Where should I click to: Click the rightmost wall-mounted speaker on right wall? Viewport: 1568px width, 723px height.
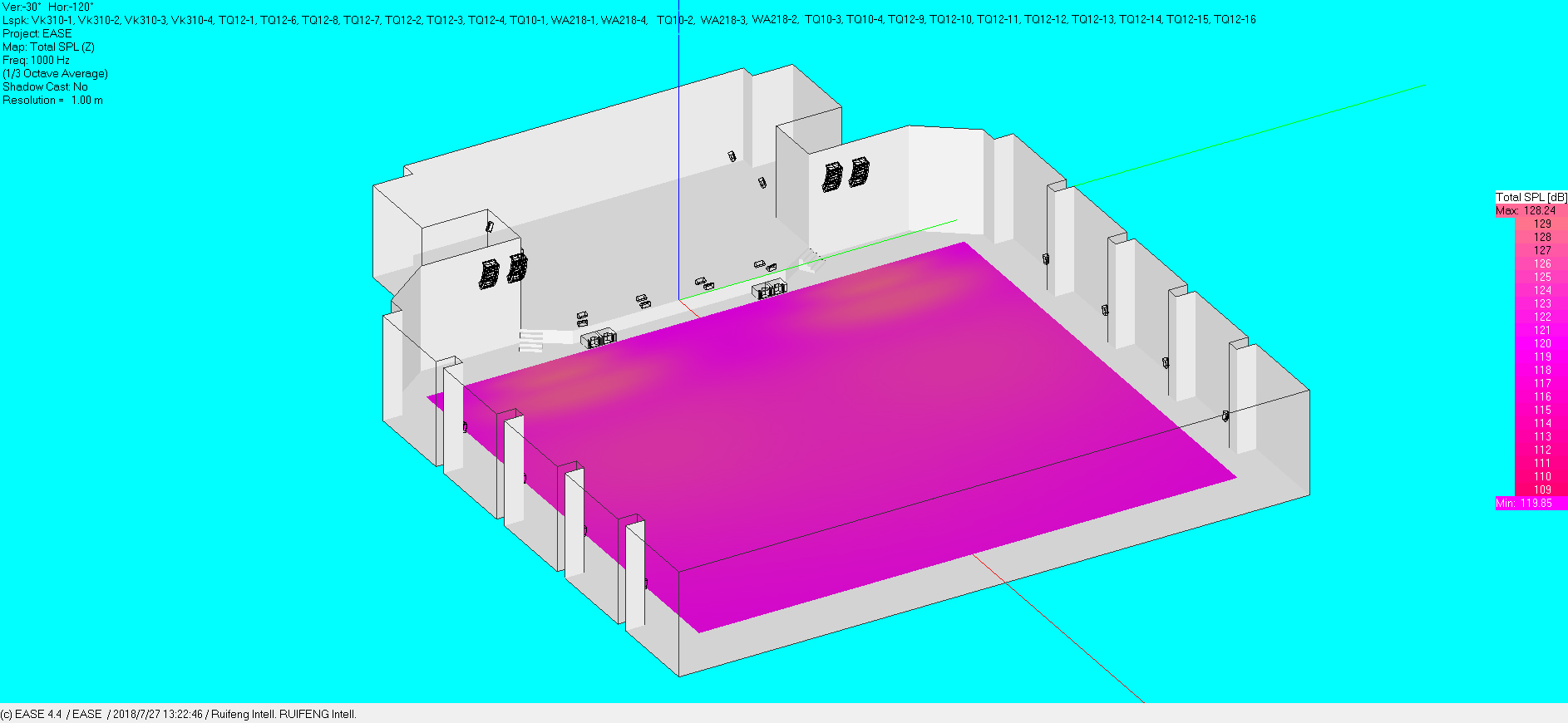1225,416
